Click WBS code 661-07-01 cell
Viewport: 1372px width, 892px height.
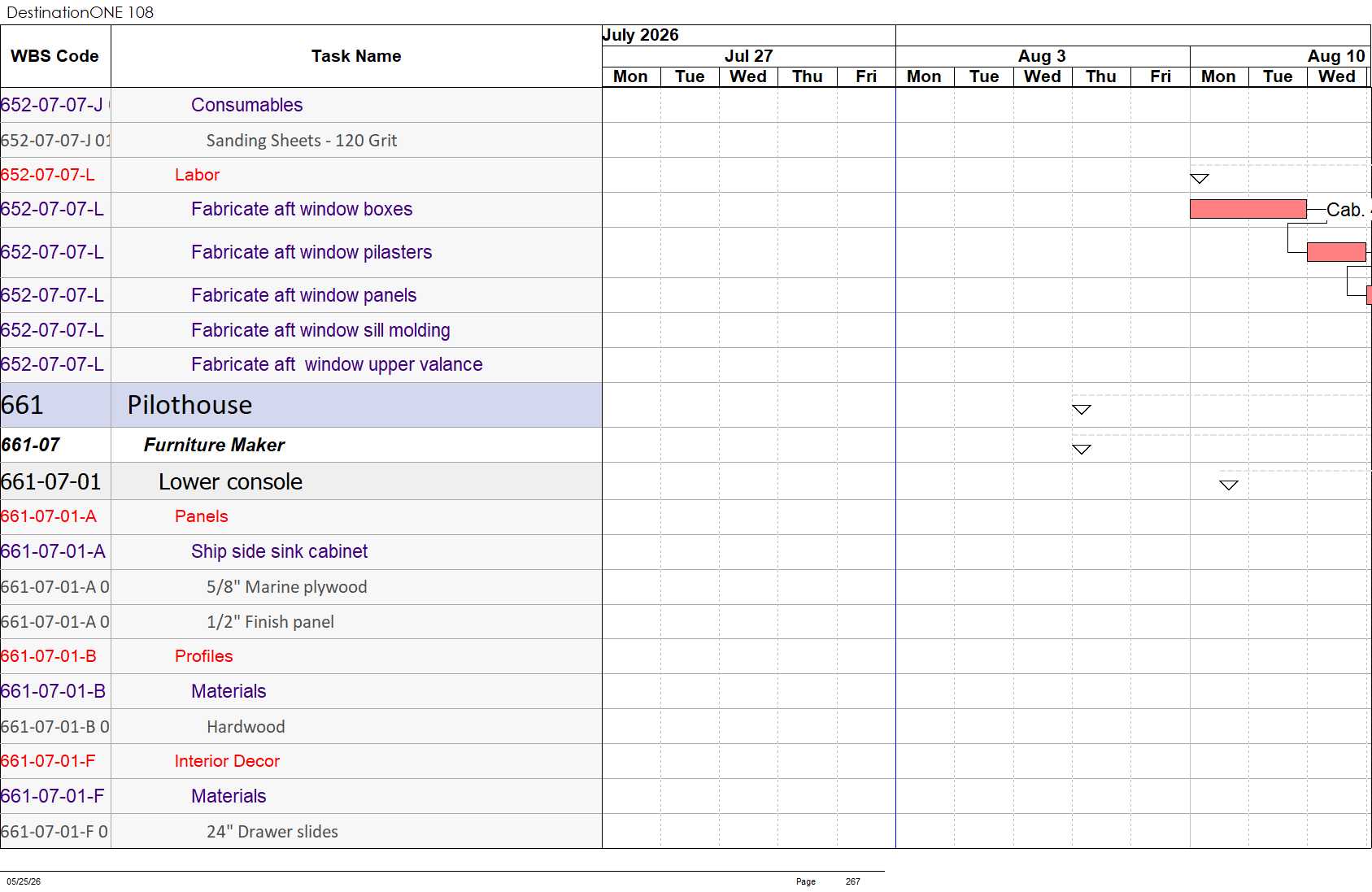tap(55, 481)
